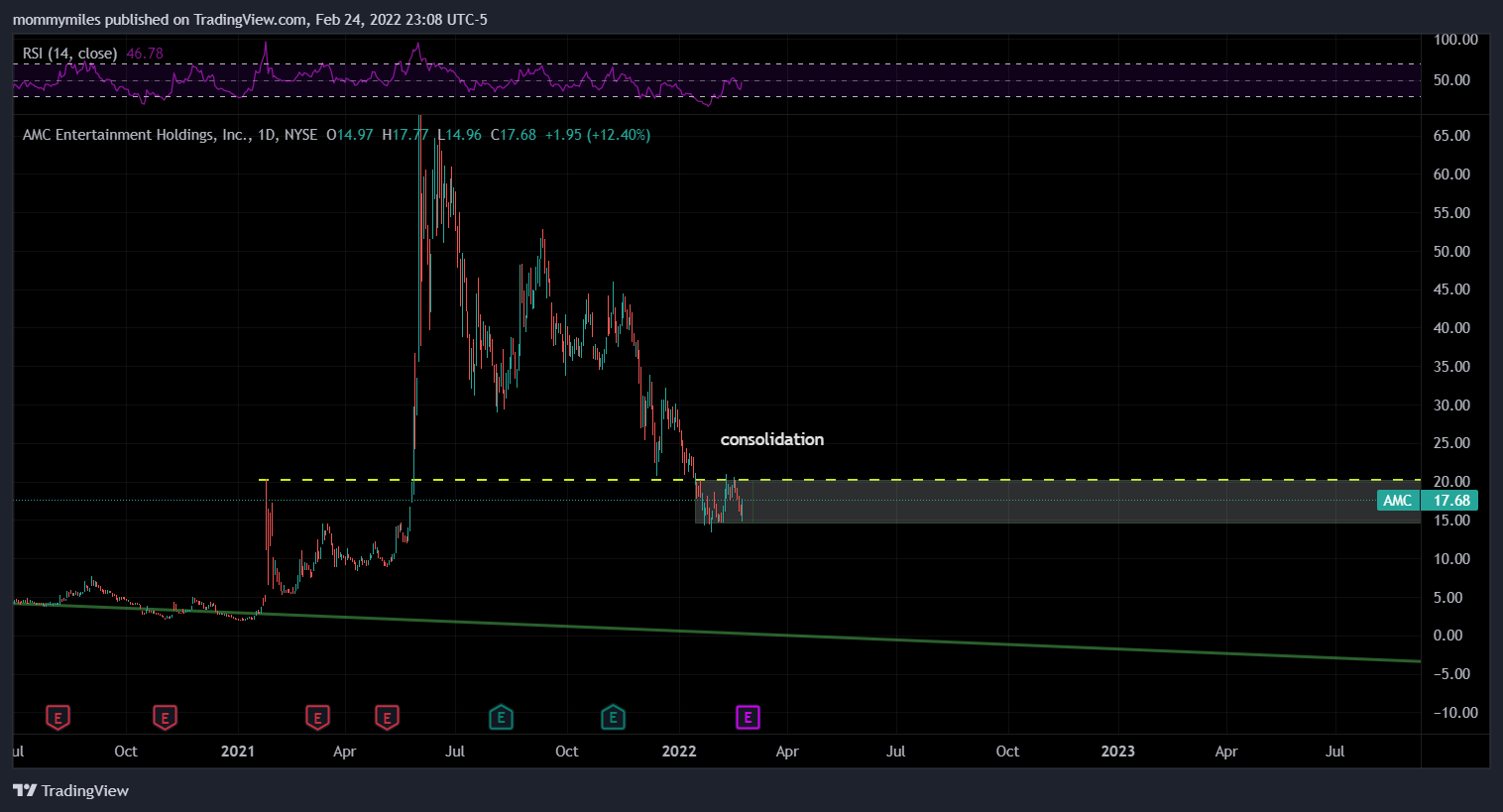Click the AMC Entertainment Holdings, Inc. title

(136, 135)
